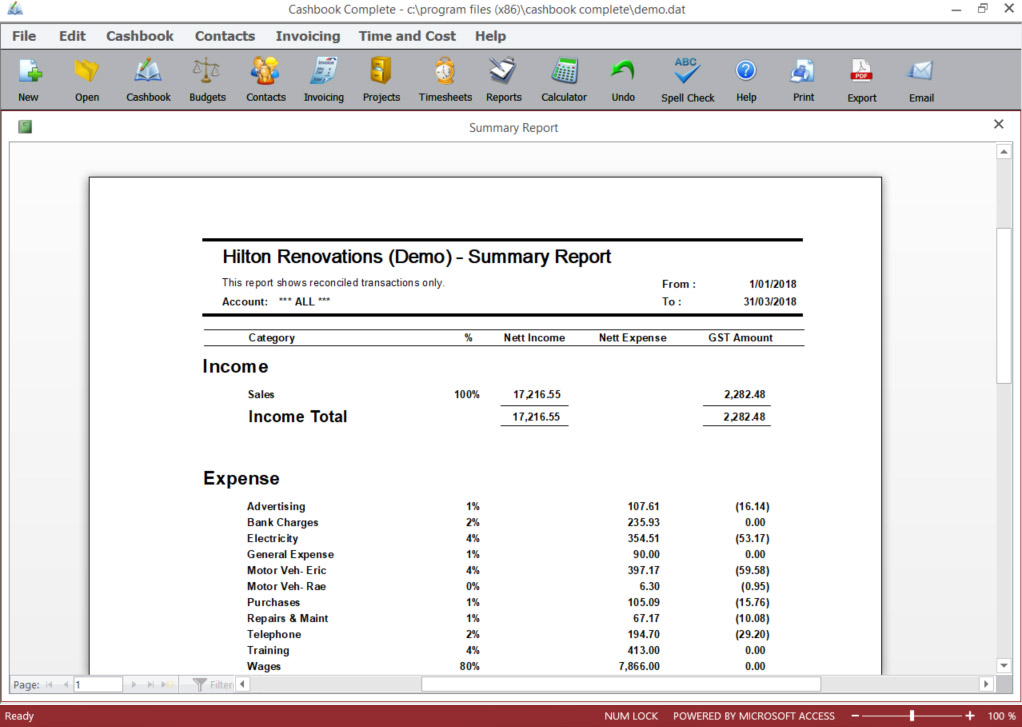The width and height of the screenshot is (1022, 727).
Task: Open the Invoicing menu
Action: 308,36
